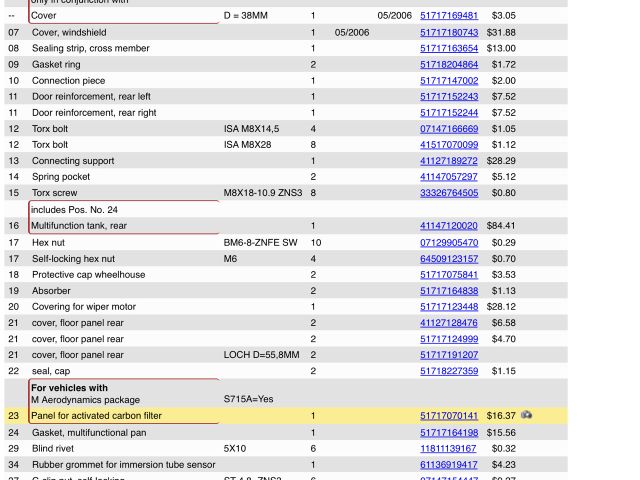Open covering for wiper motor link 51717123448
Viewport: 640px width, 480px height.
pos(448,307)
